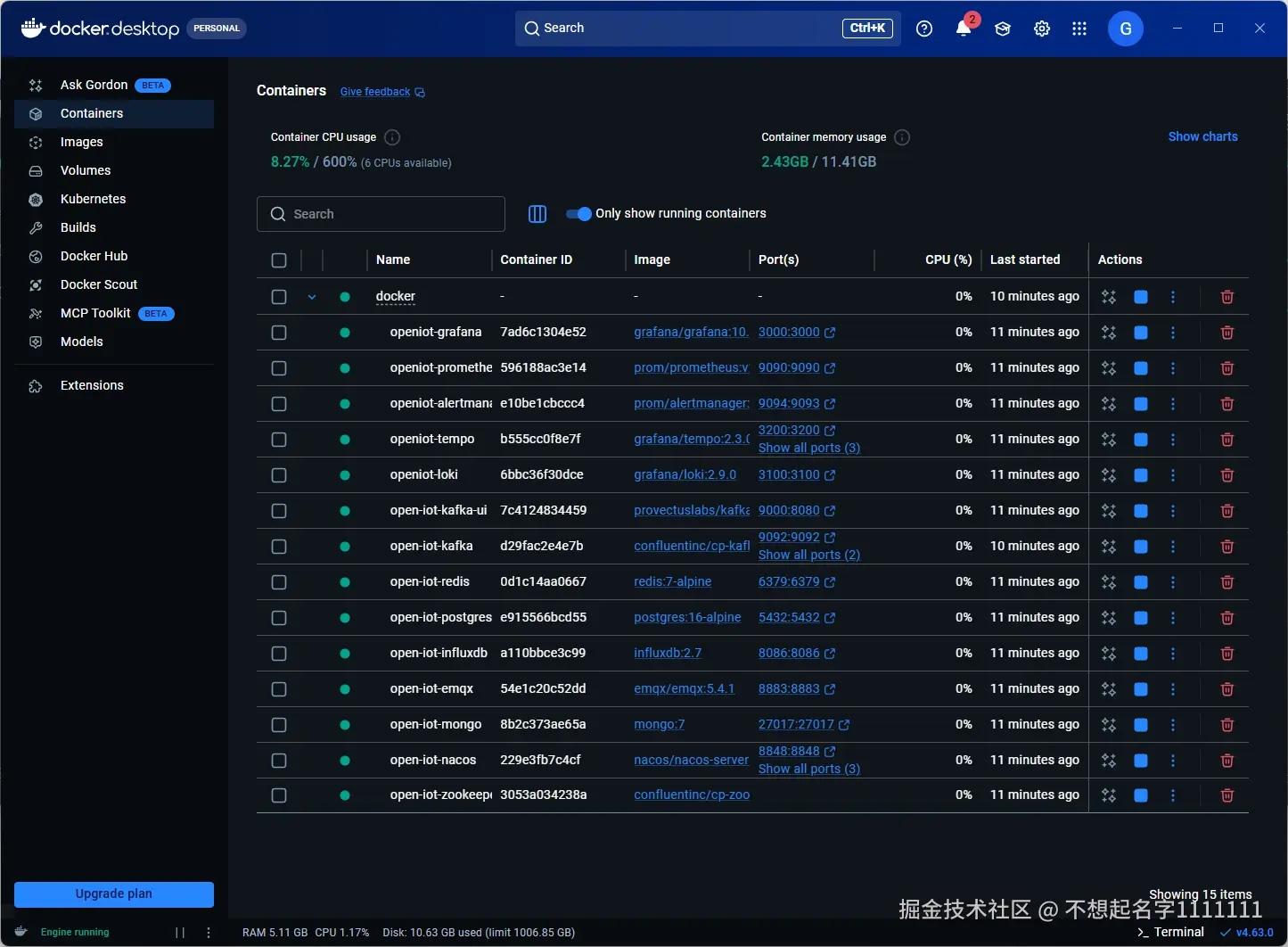The image size is (1288, 947).
Task: Click Show charts link
Action: 1203,137
